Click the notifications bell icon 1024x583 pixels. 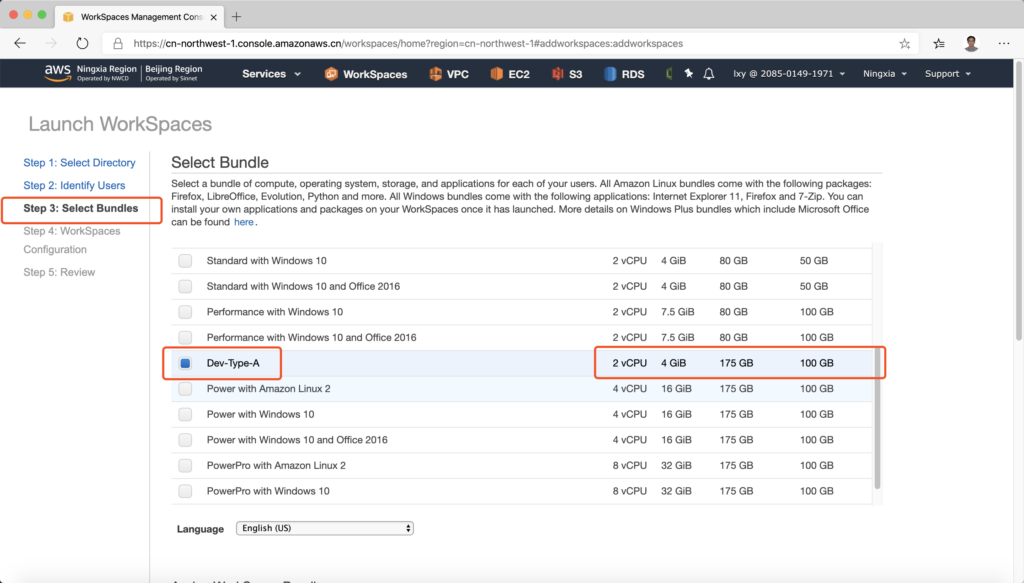click(x=709, y=74)
